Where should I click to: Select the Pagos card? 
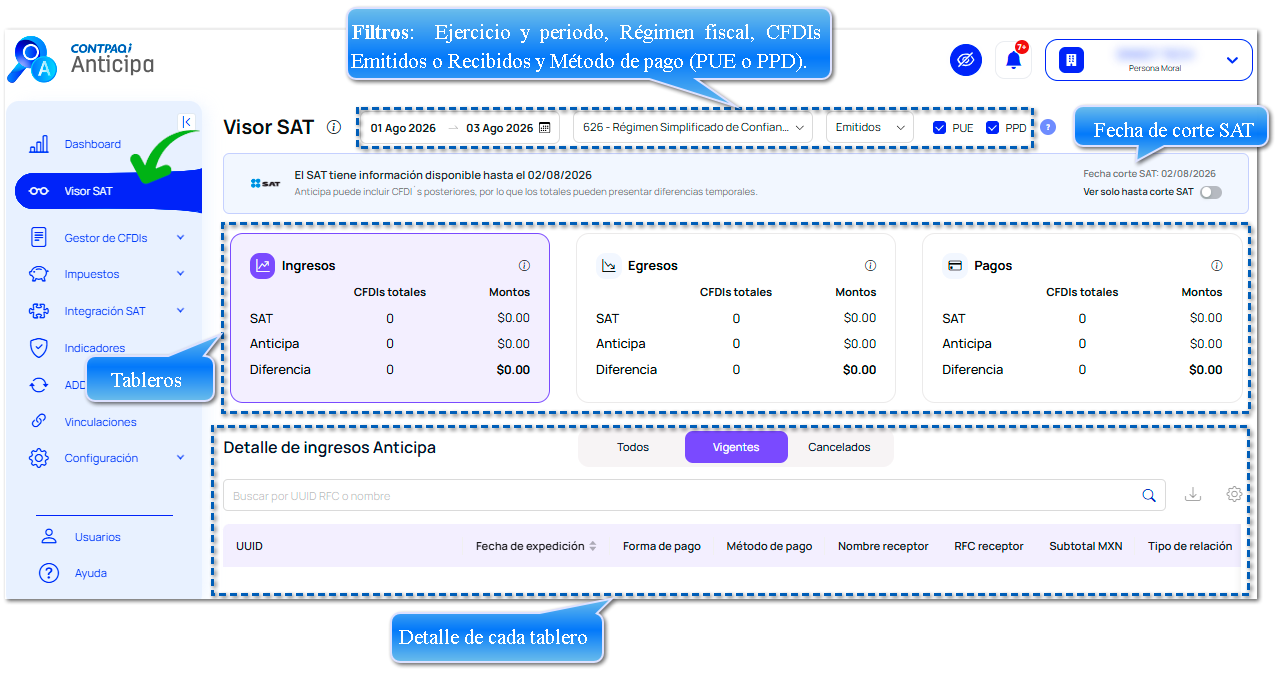point(1082,318)
